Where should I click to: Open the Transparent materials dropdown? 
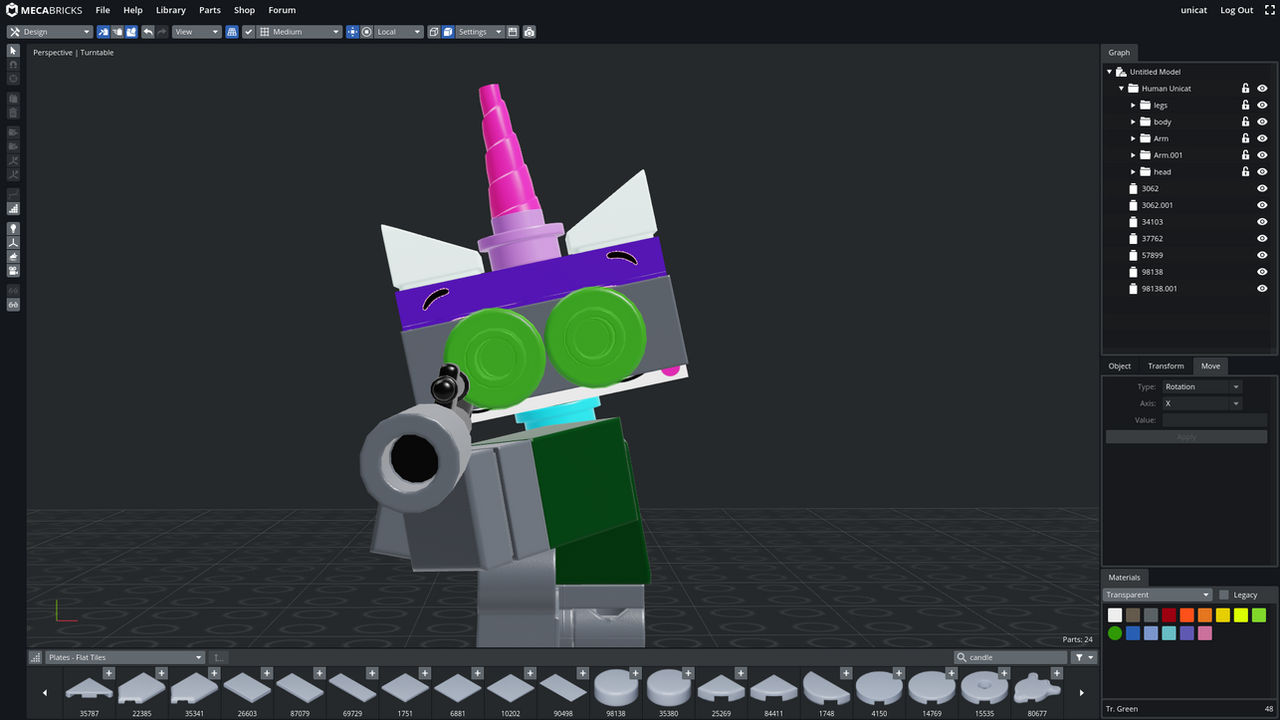click(x=1158, y=595)
